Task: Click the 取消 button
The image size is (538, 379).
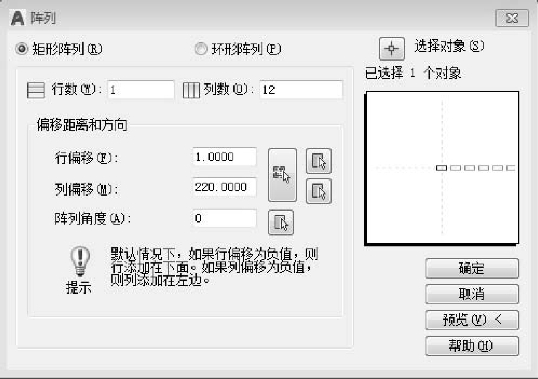Action: click(472, 294)
